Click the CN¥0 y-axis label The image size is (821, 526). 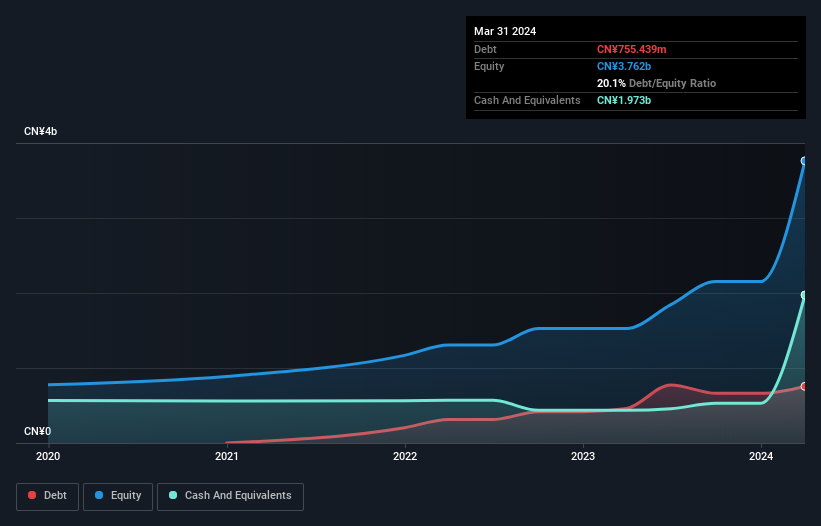point(38,431)
